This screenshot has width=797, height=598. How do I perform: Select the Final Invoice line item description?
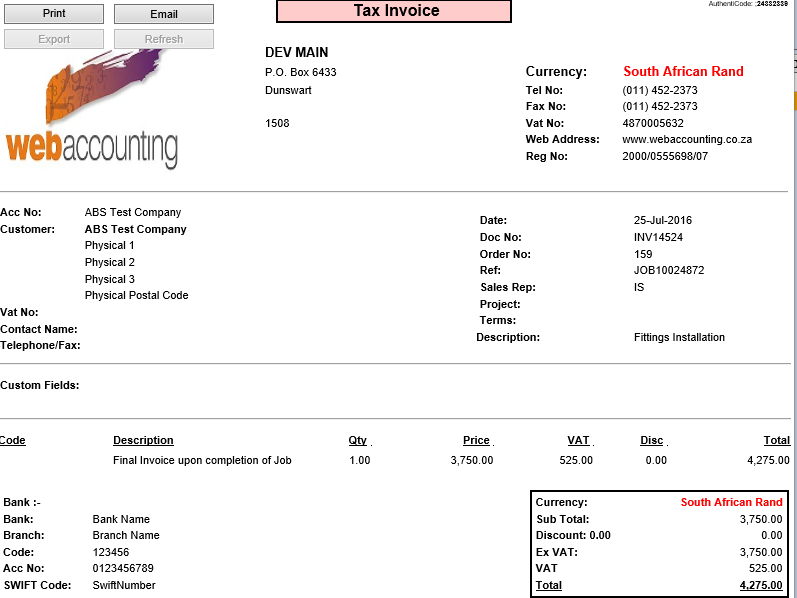coord(202,460)
